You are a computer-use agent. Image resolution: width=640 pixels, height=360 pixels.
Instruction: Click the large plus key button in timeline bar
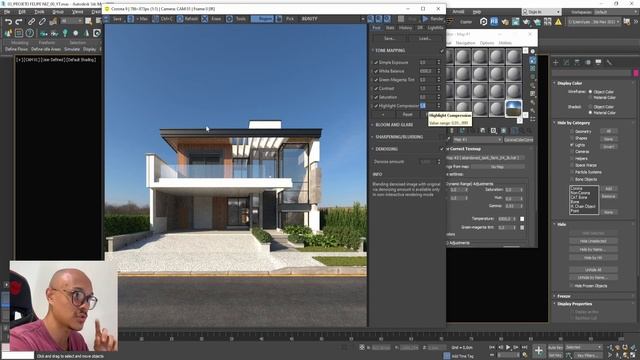(x=539, y=351)
